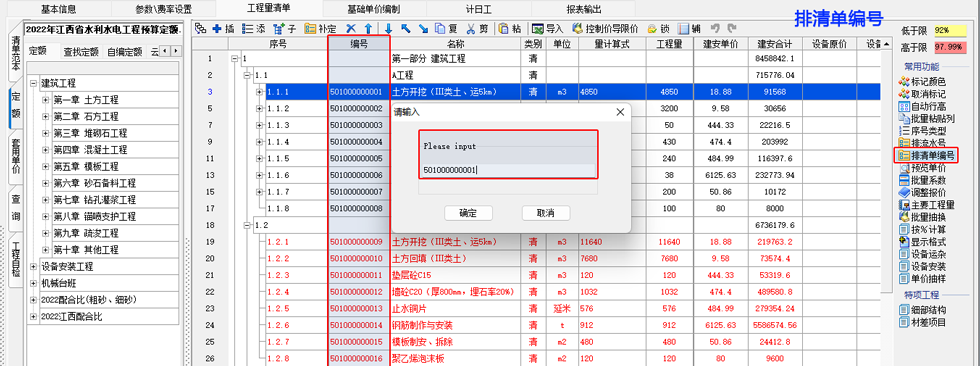
Task: Click 调整报价 function
Action: pyautogui.click(x=922, y=192)
